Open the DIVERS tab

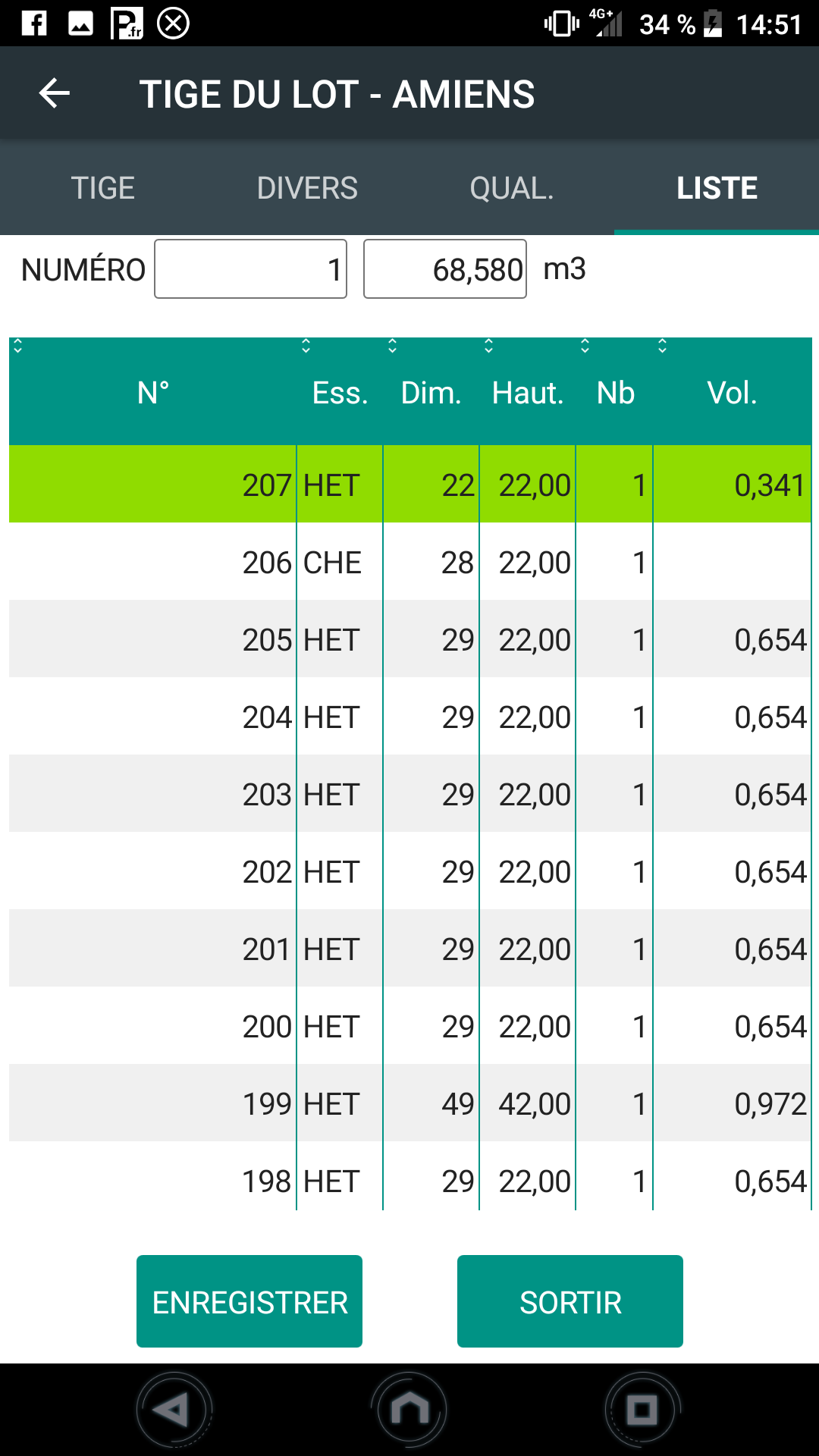pos(307,187)
